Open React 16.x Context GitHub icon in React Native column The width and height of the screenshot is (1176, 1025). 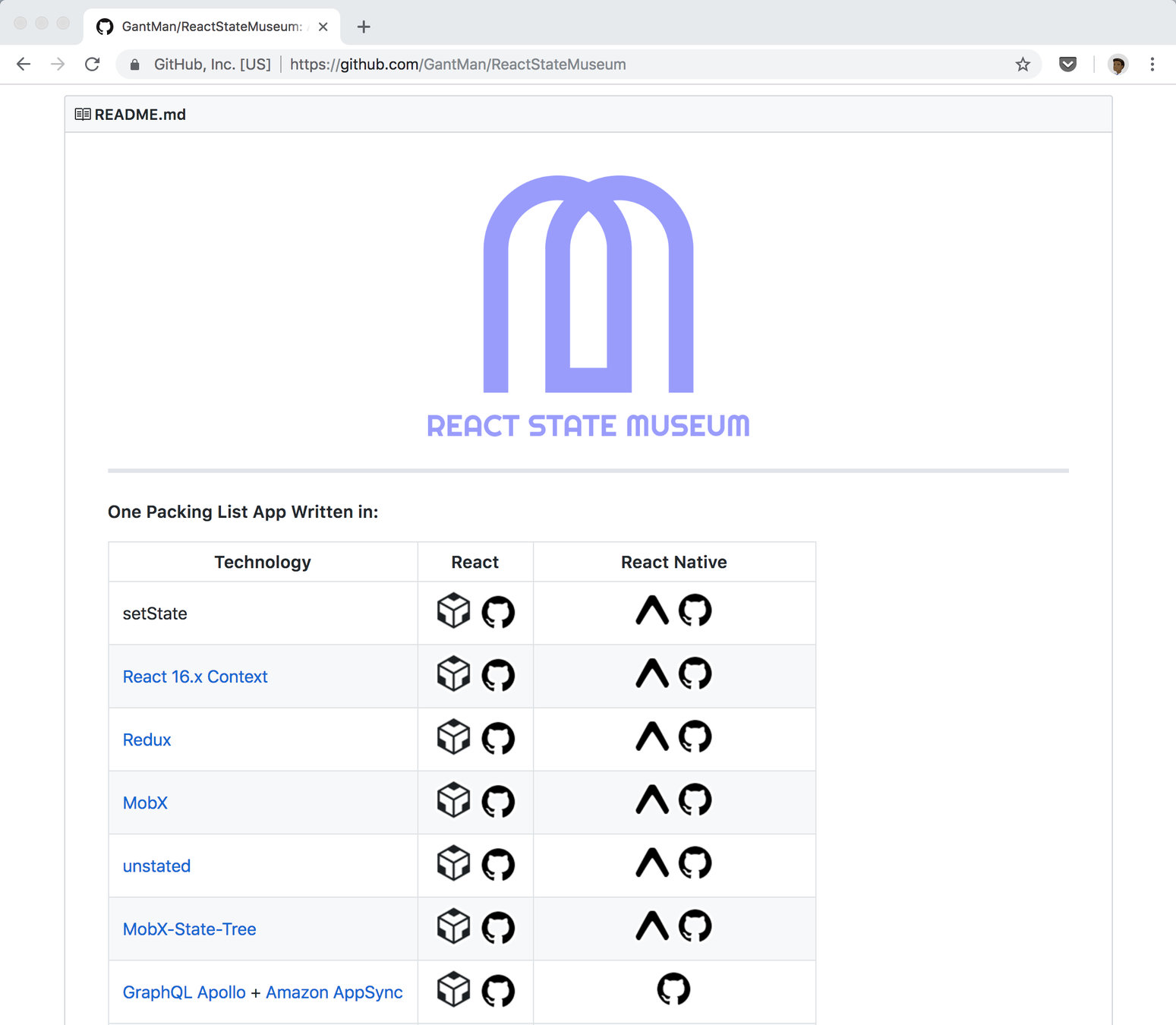point(695,673)
